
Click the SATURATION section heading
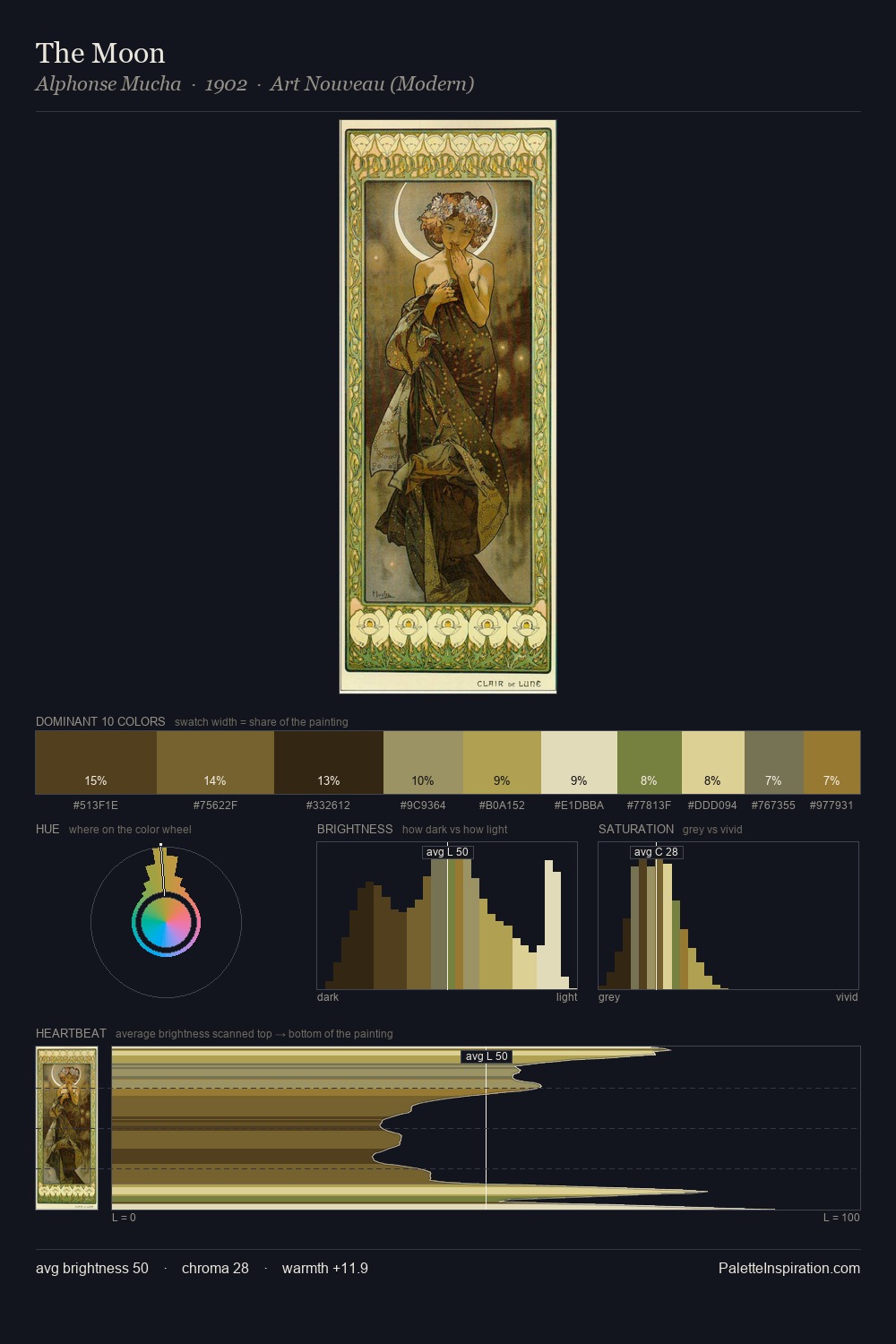click(x=636, y=830)
